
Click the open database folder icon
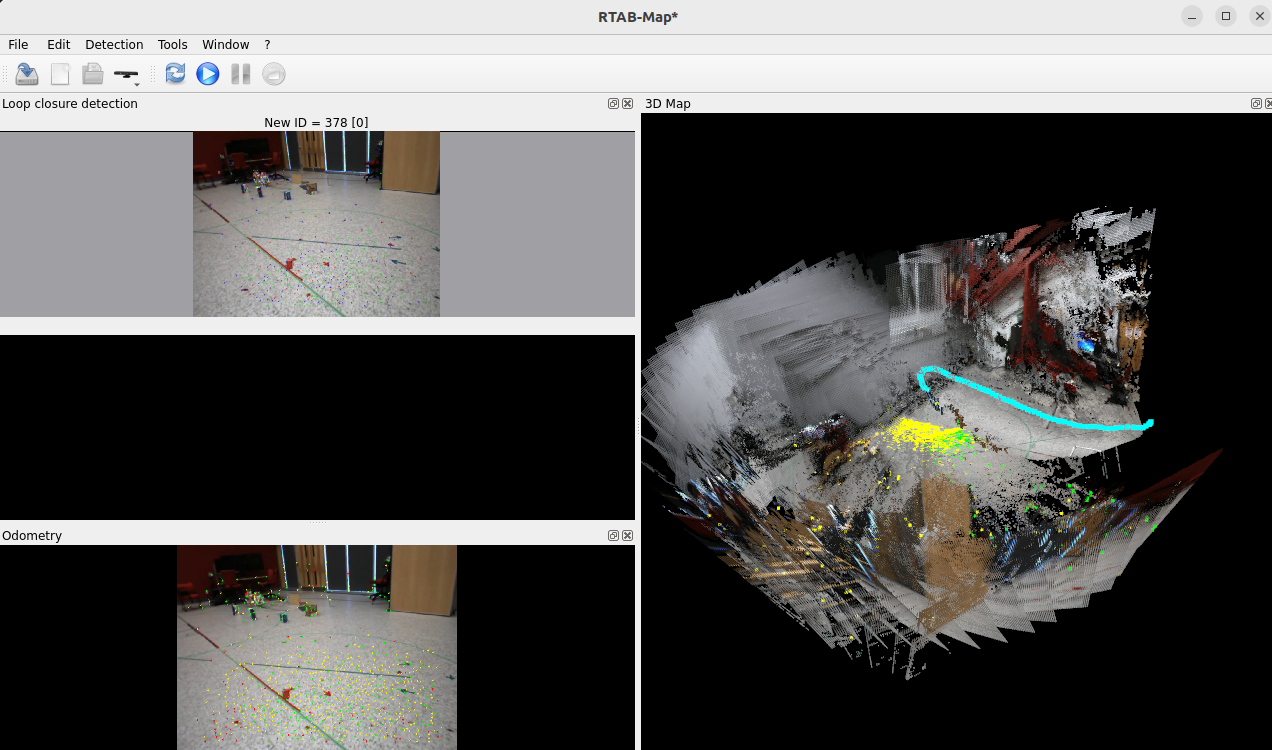pos(93,74)
